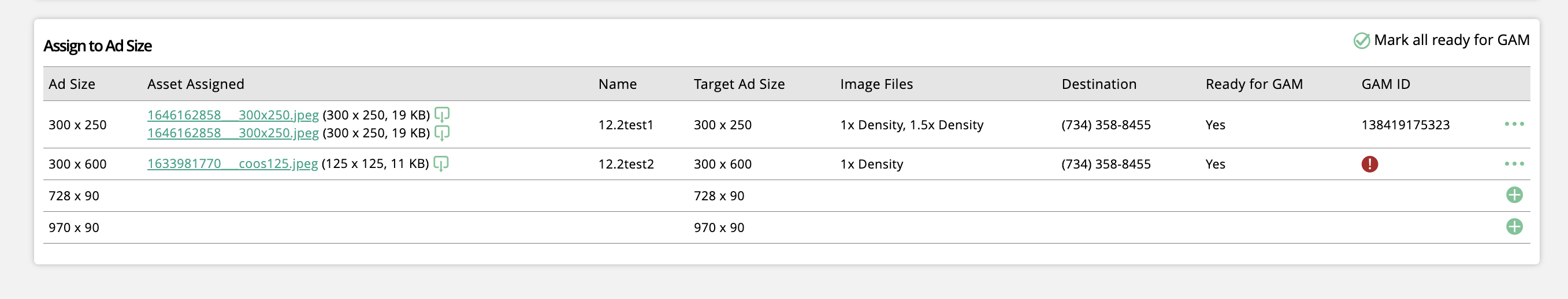1568x299 pixels.
Task: Click the Destination column header
Action: pyautogui.click(x=1099, y=84)
